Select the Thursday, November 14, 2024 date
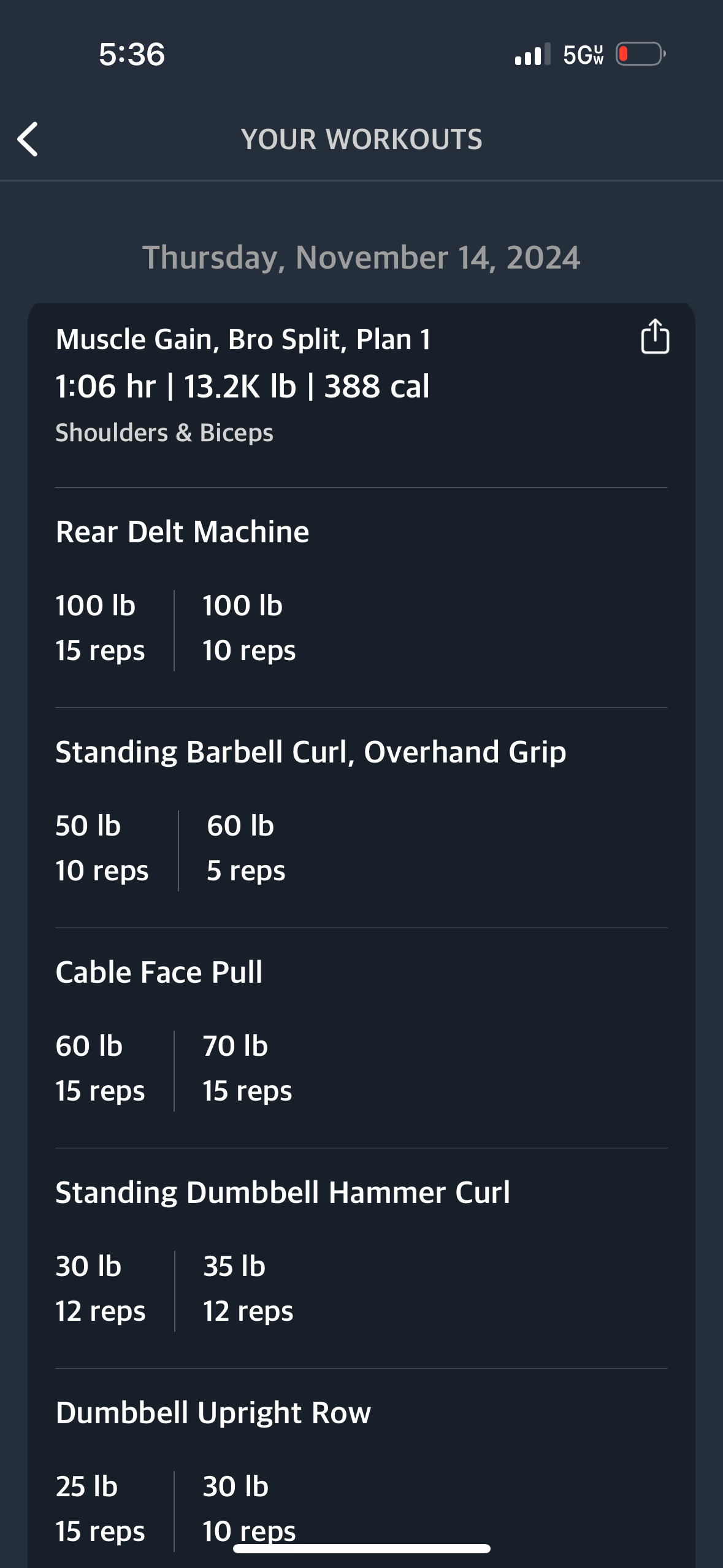This screenshot has width=723, height=1568. 361,258
